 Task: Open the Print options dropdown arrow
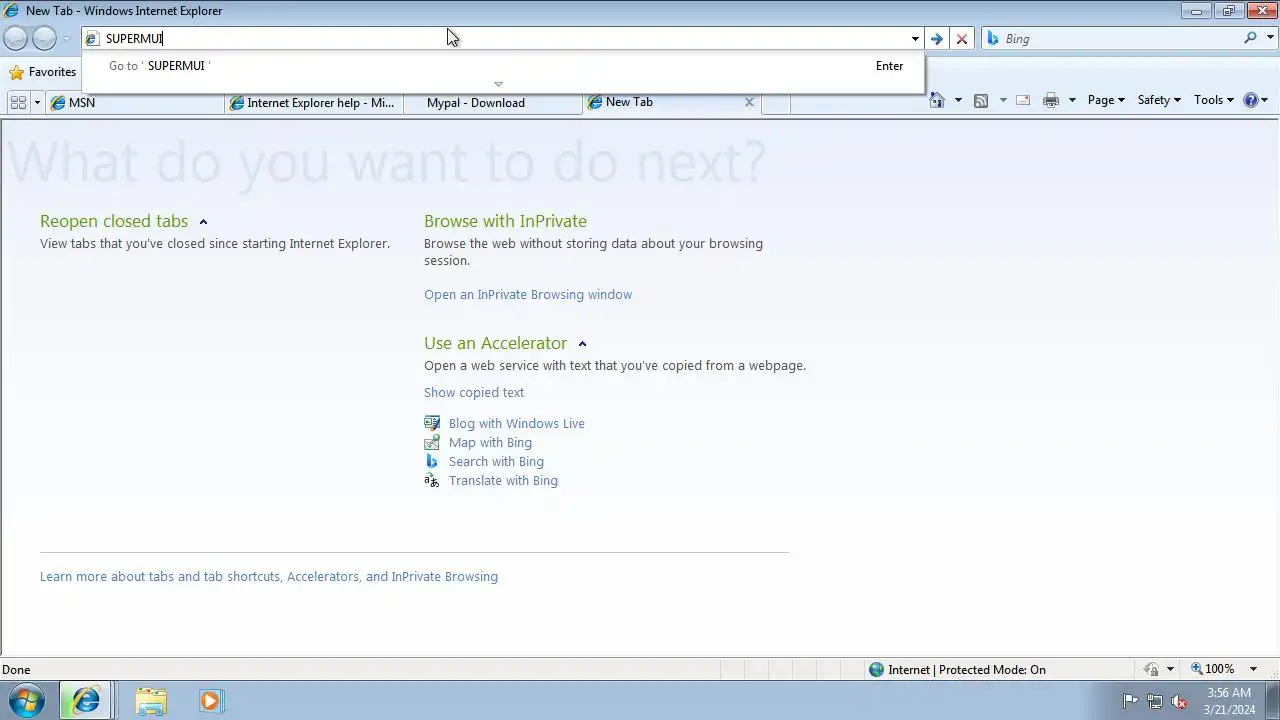pos(1072,100)
